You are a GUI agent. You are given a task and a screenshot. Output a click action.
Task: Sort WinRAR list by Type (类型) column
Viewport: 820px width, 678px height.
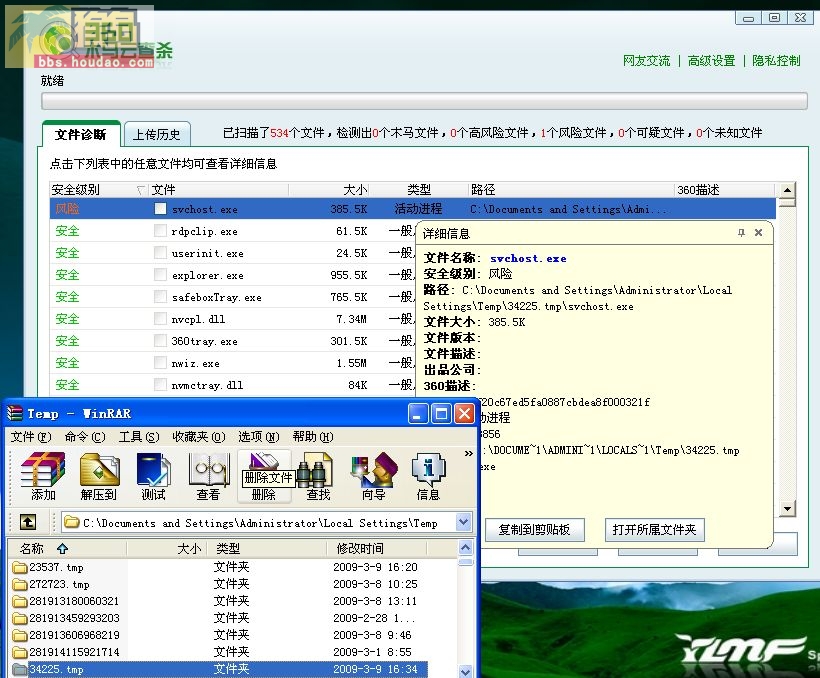(x=267, y=548)
